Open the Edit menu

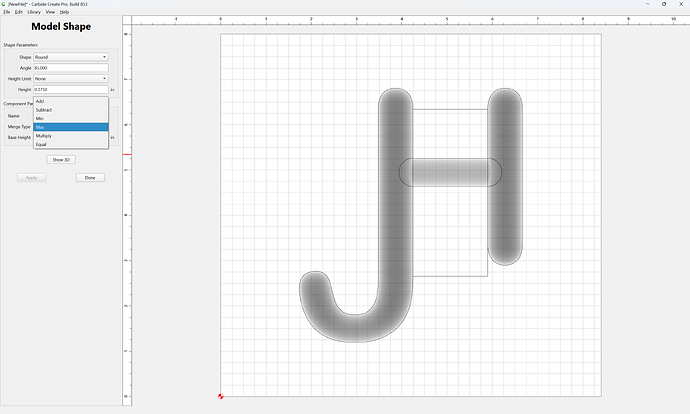pos(18,12)
